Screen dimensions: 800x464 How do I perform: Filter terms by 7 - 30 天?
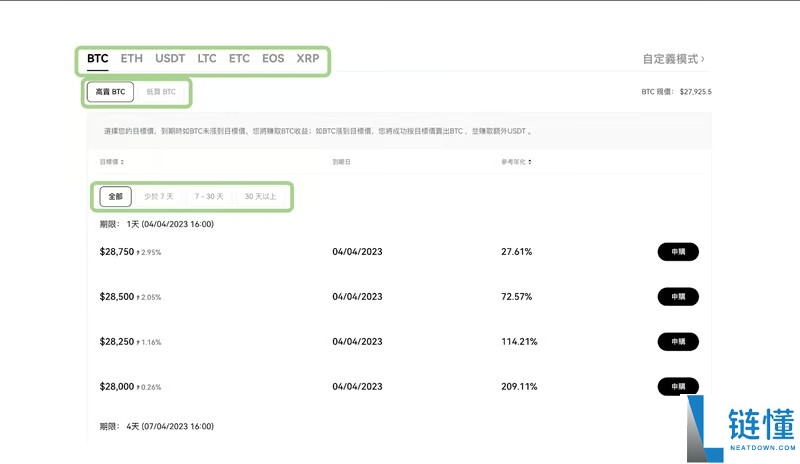click(209, 197)
